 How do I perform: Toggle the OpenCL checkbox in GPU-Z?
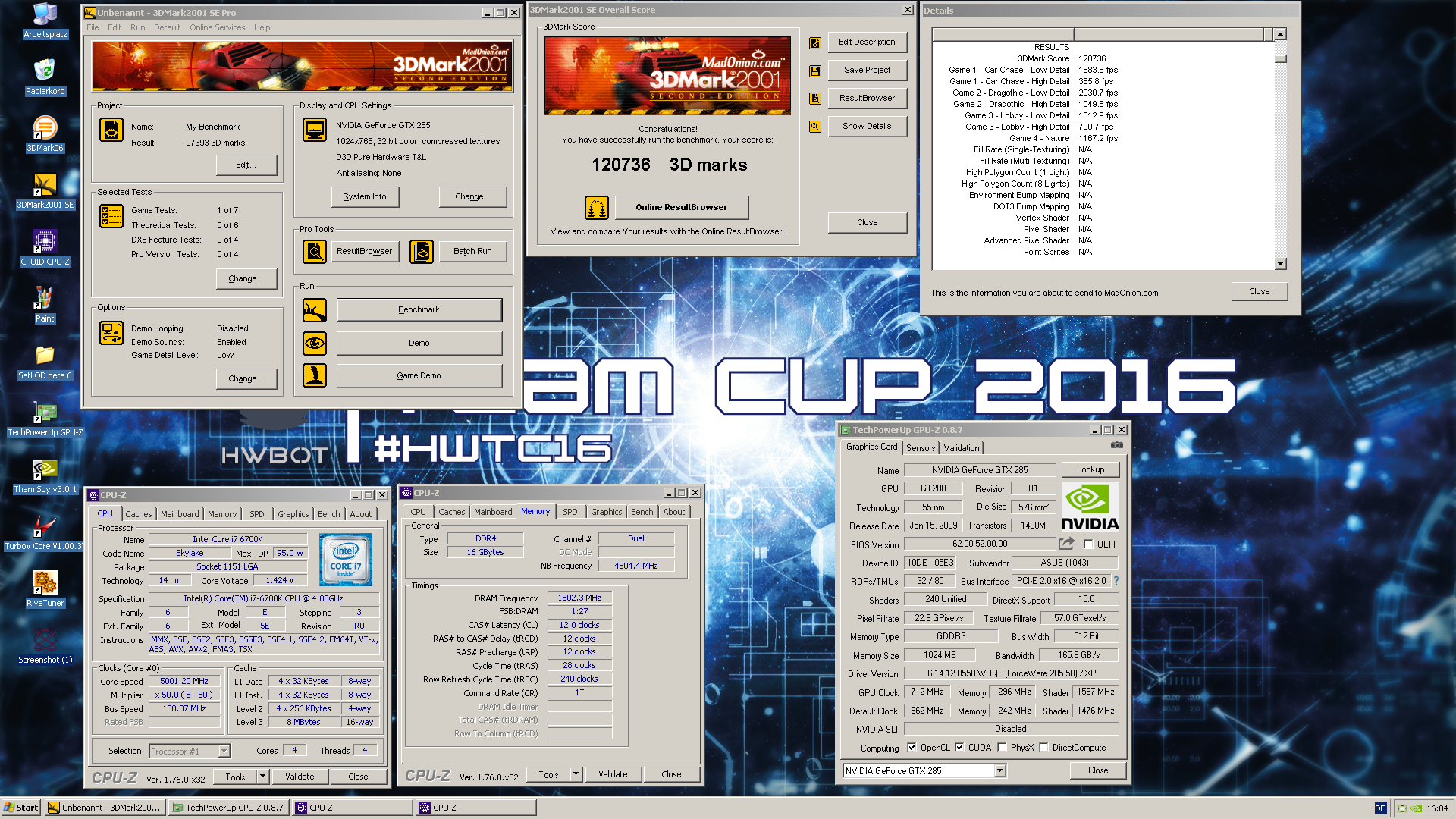912,747
